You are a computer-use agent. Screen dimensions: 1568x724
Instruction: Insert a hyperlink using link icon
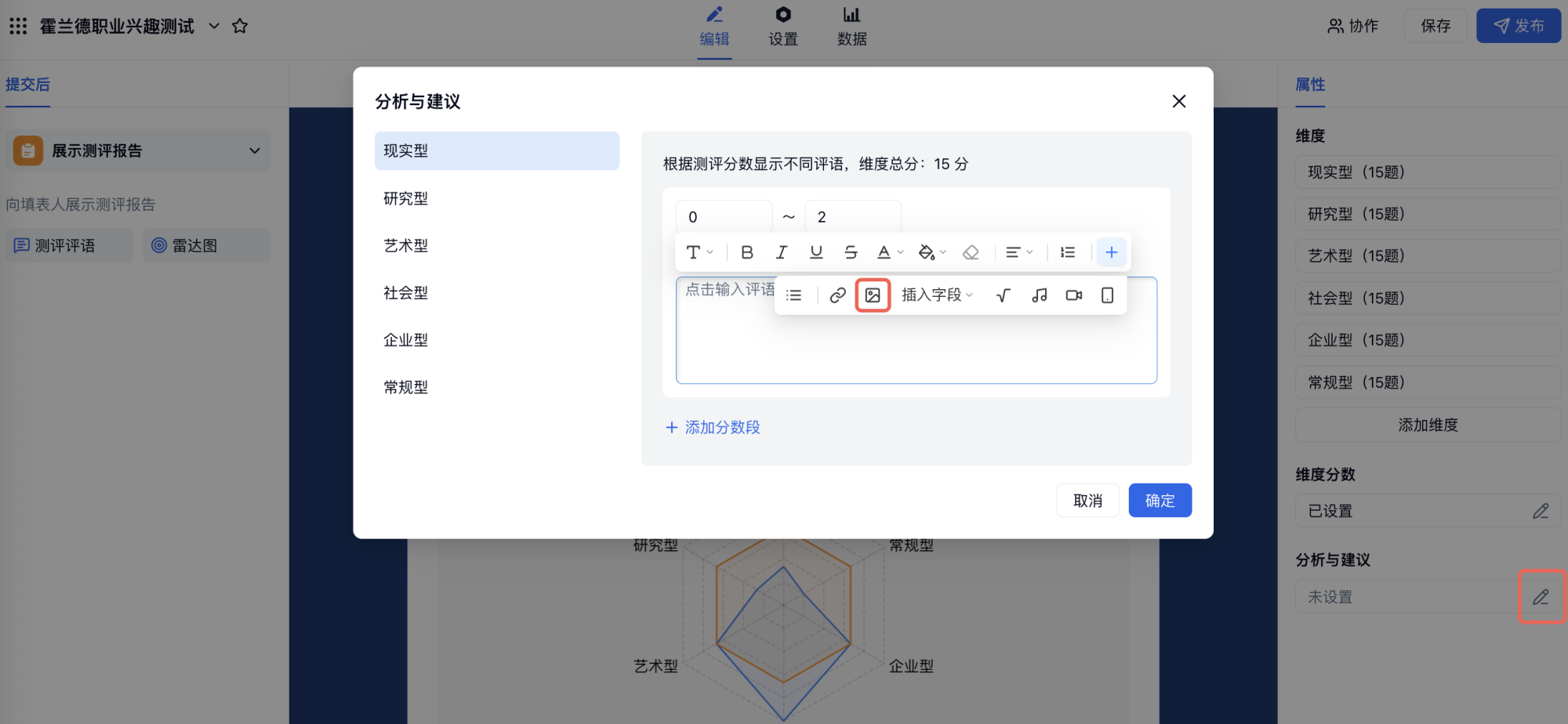pyautogui.click(x=837, y=295)
